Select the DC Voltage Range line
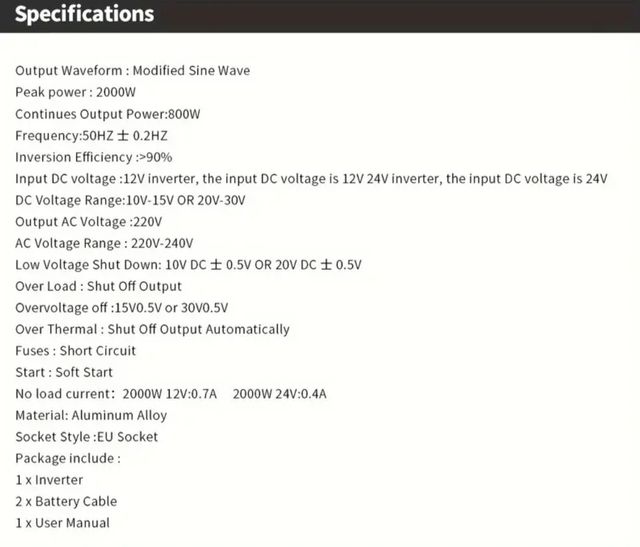Viewport: 640px width, 547px height. pos(130,200)
